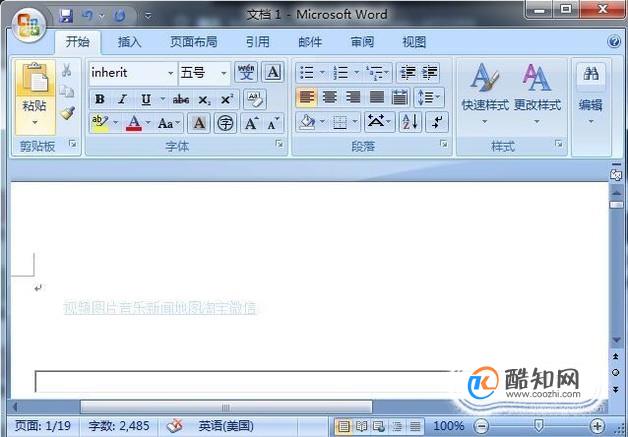The width and height of the screenshot is (628, 437).
Task: Apply numbered list
Action: (341, 73)
